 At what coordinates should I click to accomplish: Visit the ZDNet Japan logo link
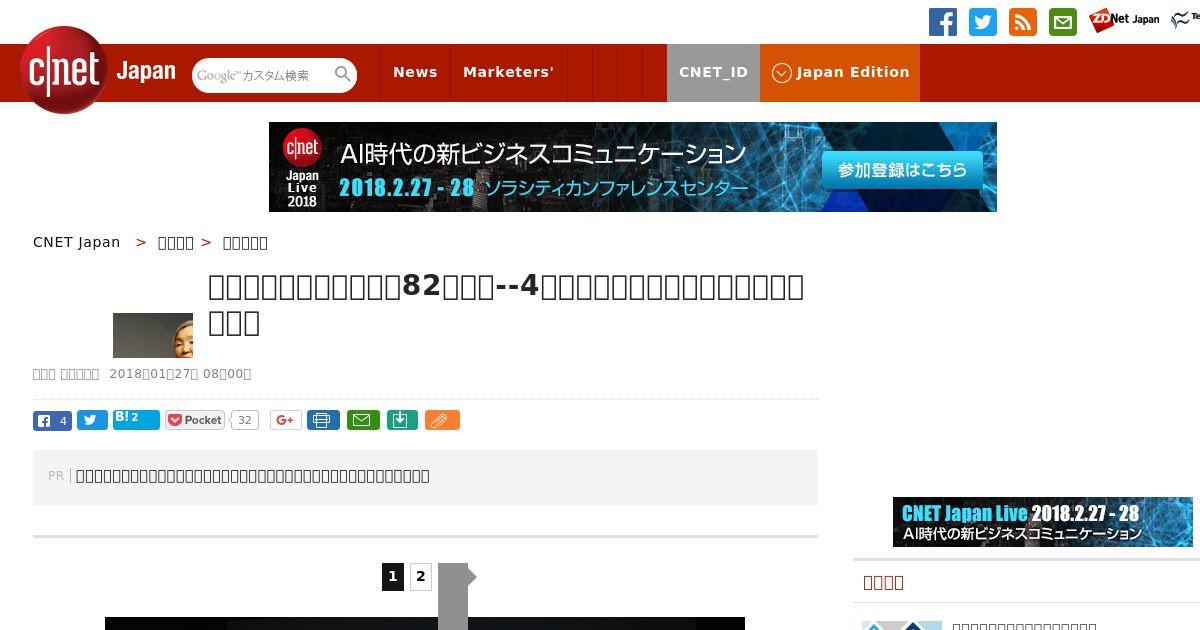[1124, 20]
